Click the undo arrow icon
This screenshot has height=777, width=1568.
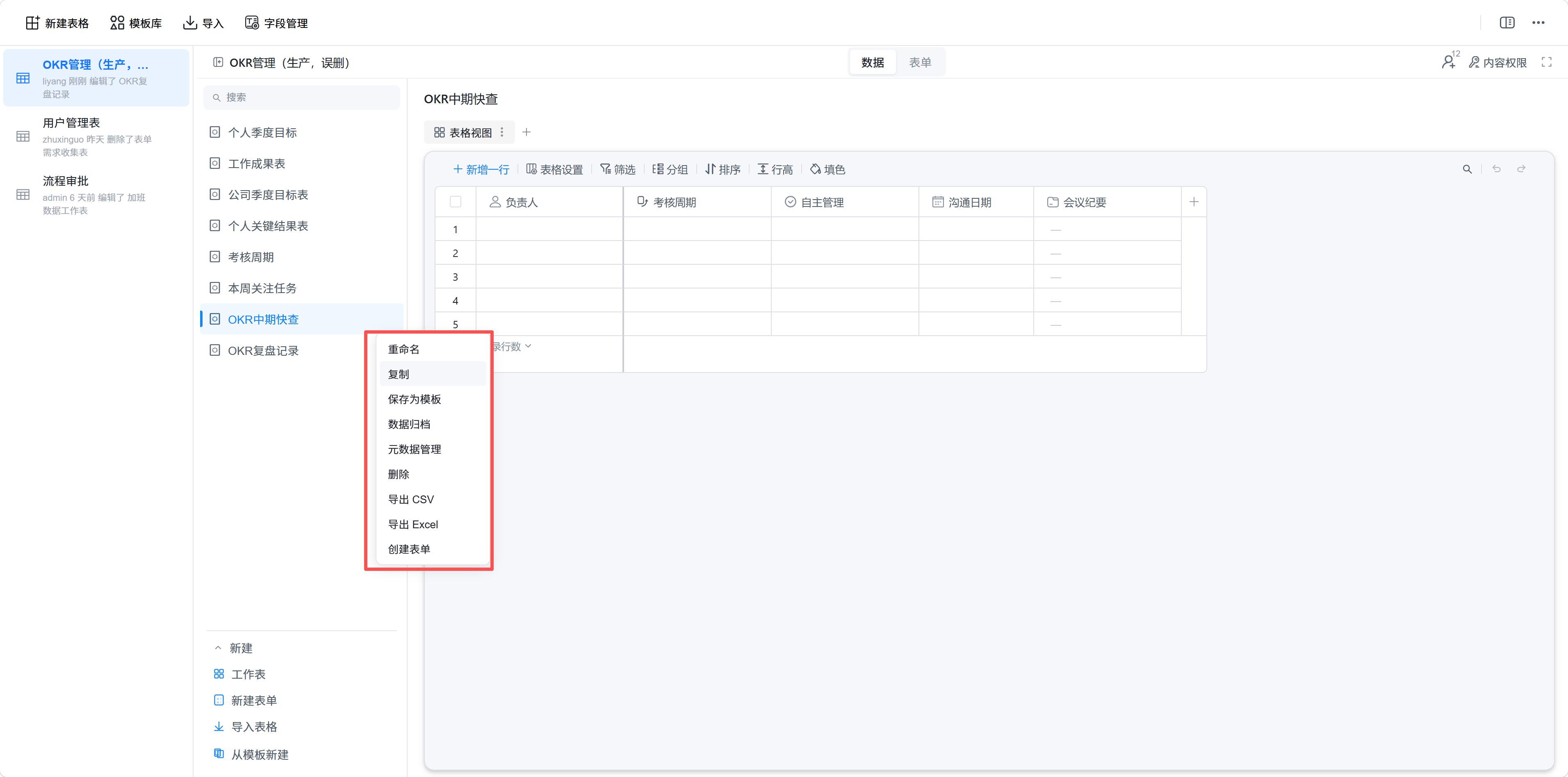pos(1496,168)
